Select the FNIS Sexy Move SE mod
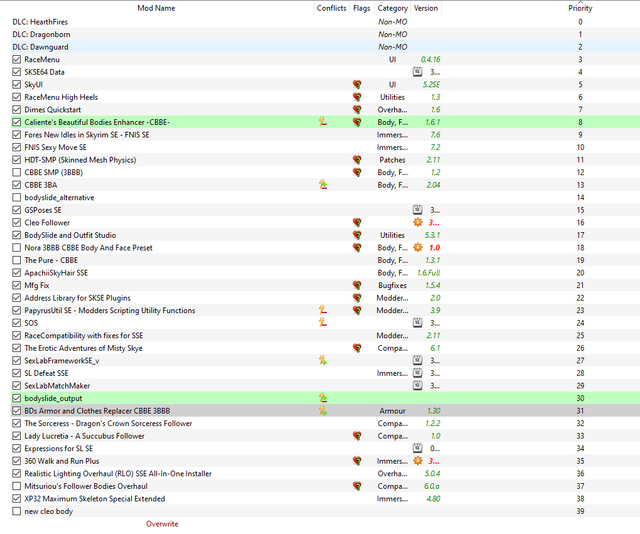The image size is (640, 534). 325,147
